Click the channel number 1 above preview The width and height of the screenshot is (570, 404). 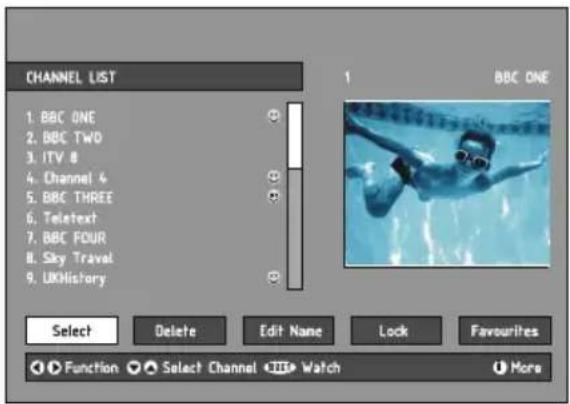click(347, 77)
